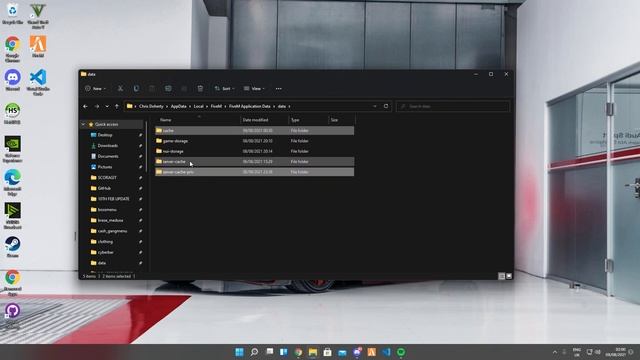Go back with the back arrow

click(x=85, y=106)
